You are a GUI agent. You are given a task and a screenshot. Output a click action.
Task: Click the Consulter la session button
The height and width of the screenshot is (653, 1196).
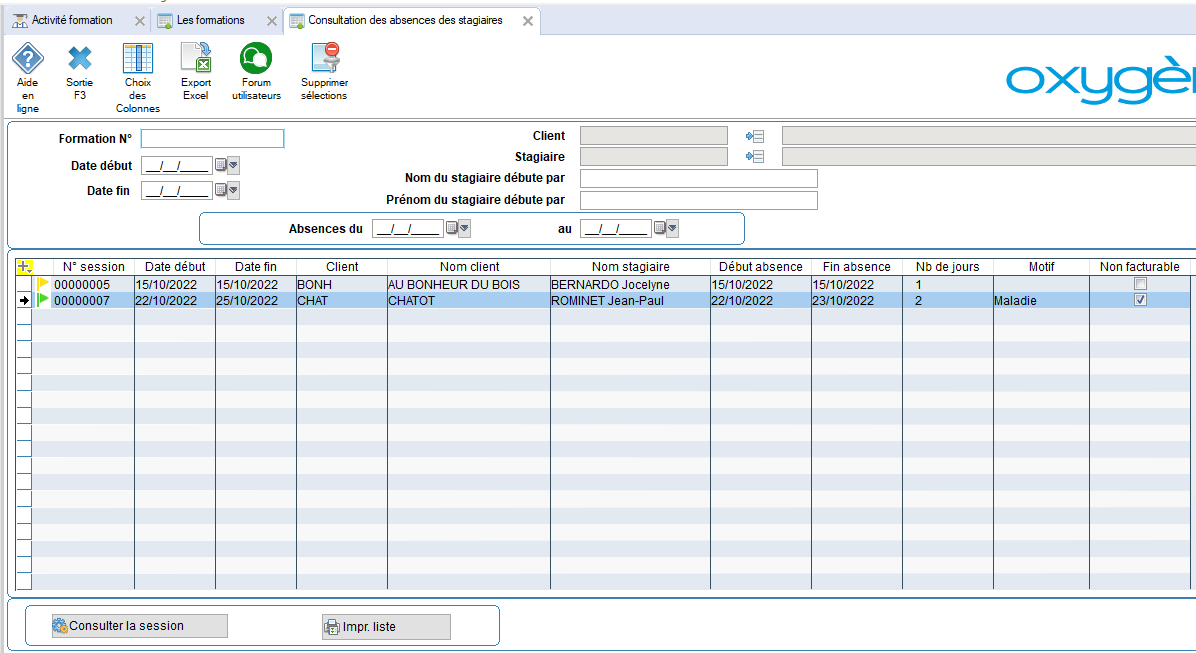(127, 626)
